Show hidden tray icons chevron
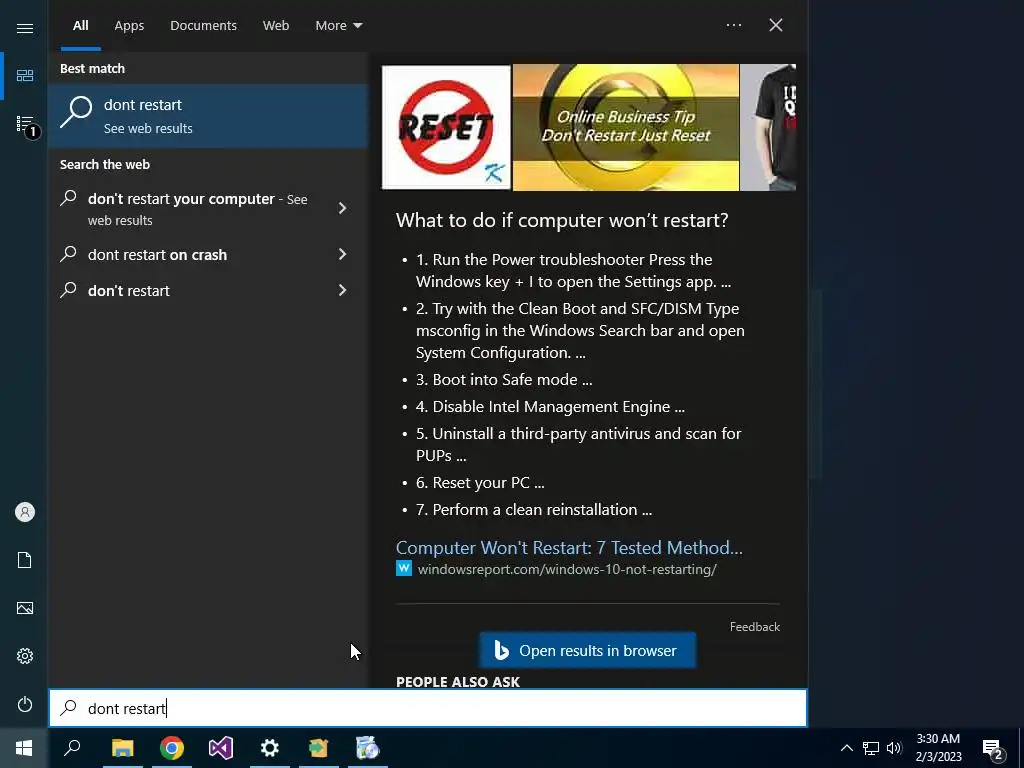This screenshot has width=1024, height=768. click(x=846, y=748)
